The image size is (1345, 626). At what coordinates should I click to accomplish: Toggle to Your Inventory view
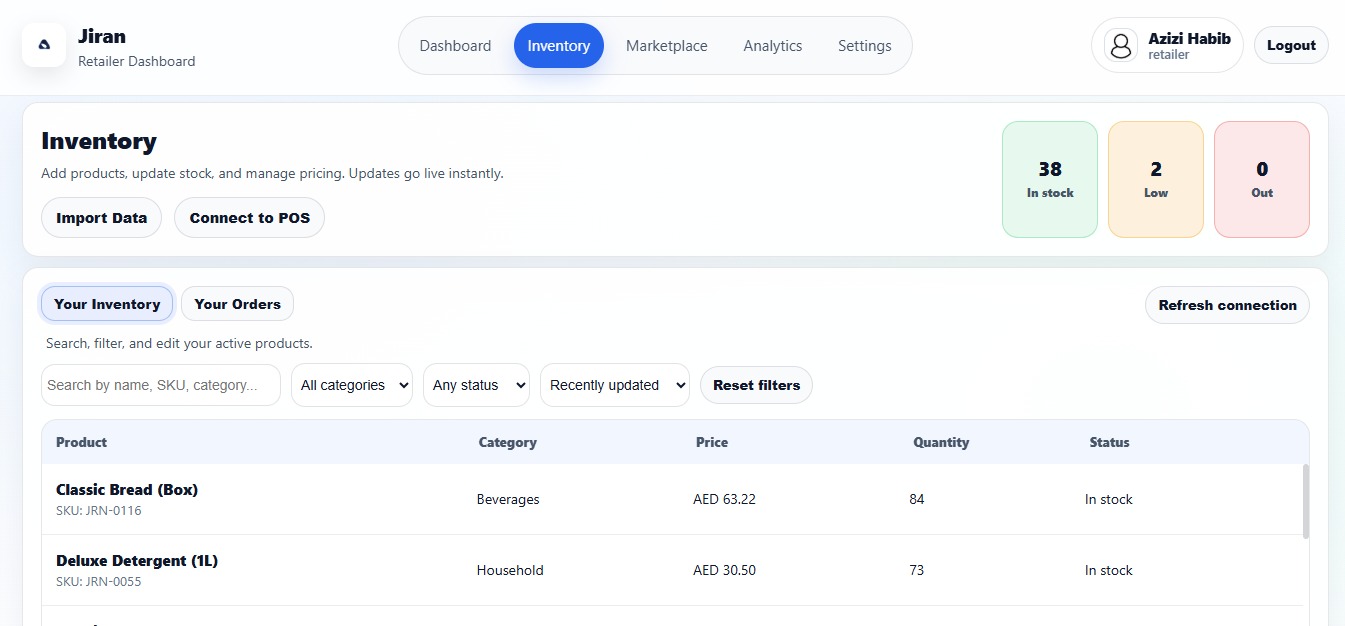(x=107, y=304)
